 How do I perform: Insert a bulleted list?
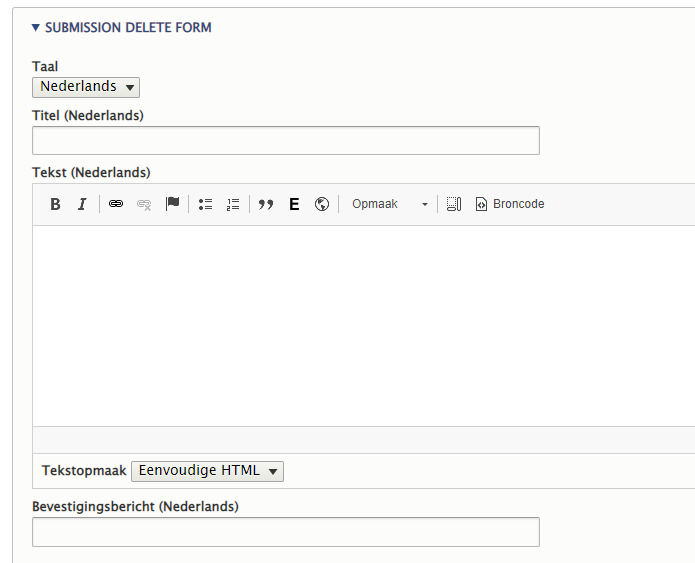click(x=206, y=204)
